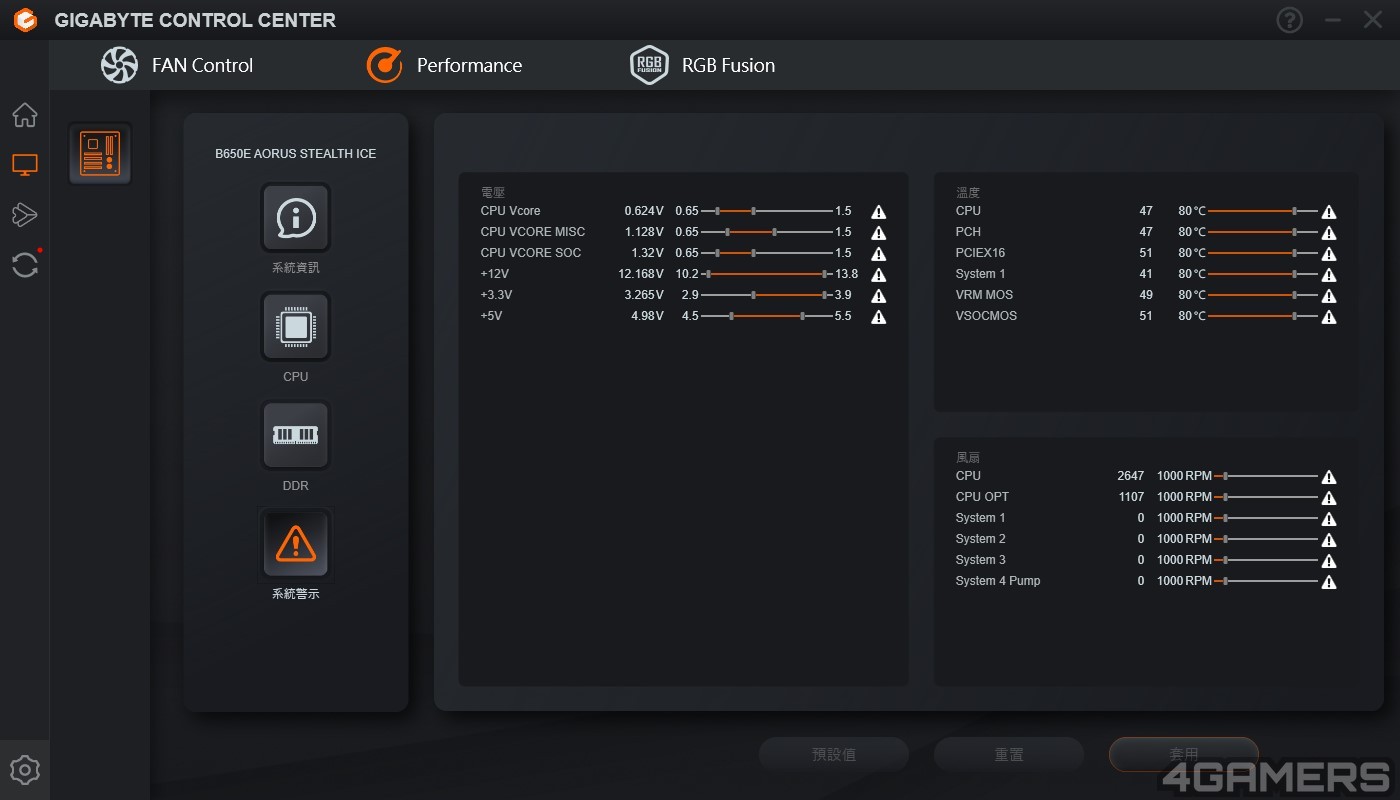Open the RGB Fusion tab
The image size is (1400, 800).
tap(703, 65)
